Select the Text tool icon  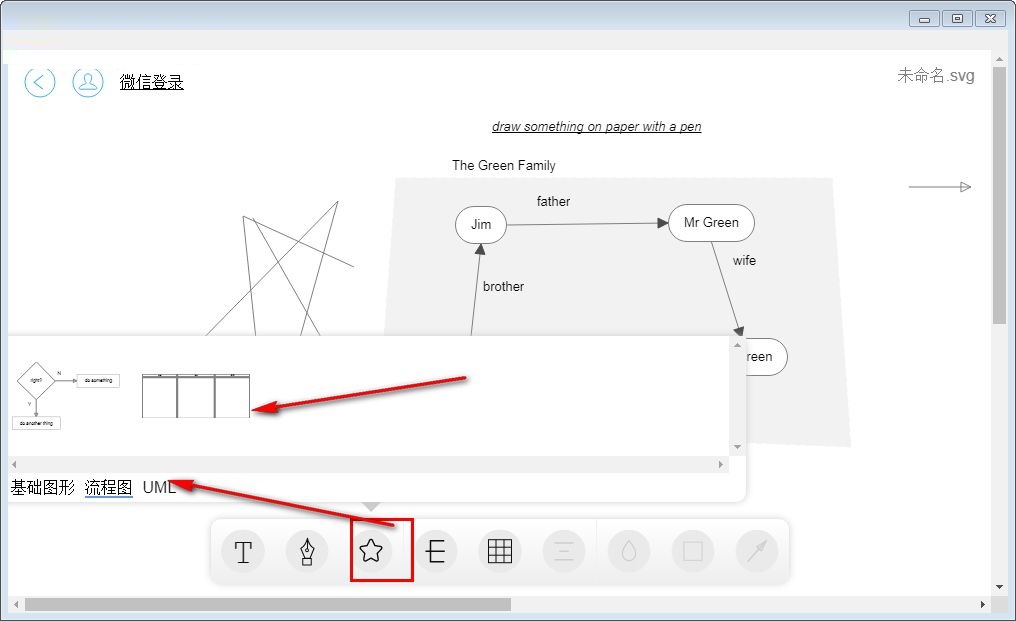[x=243, y=552]
